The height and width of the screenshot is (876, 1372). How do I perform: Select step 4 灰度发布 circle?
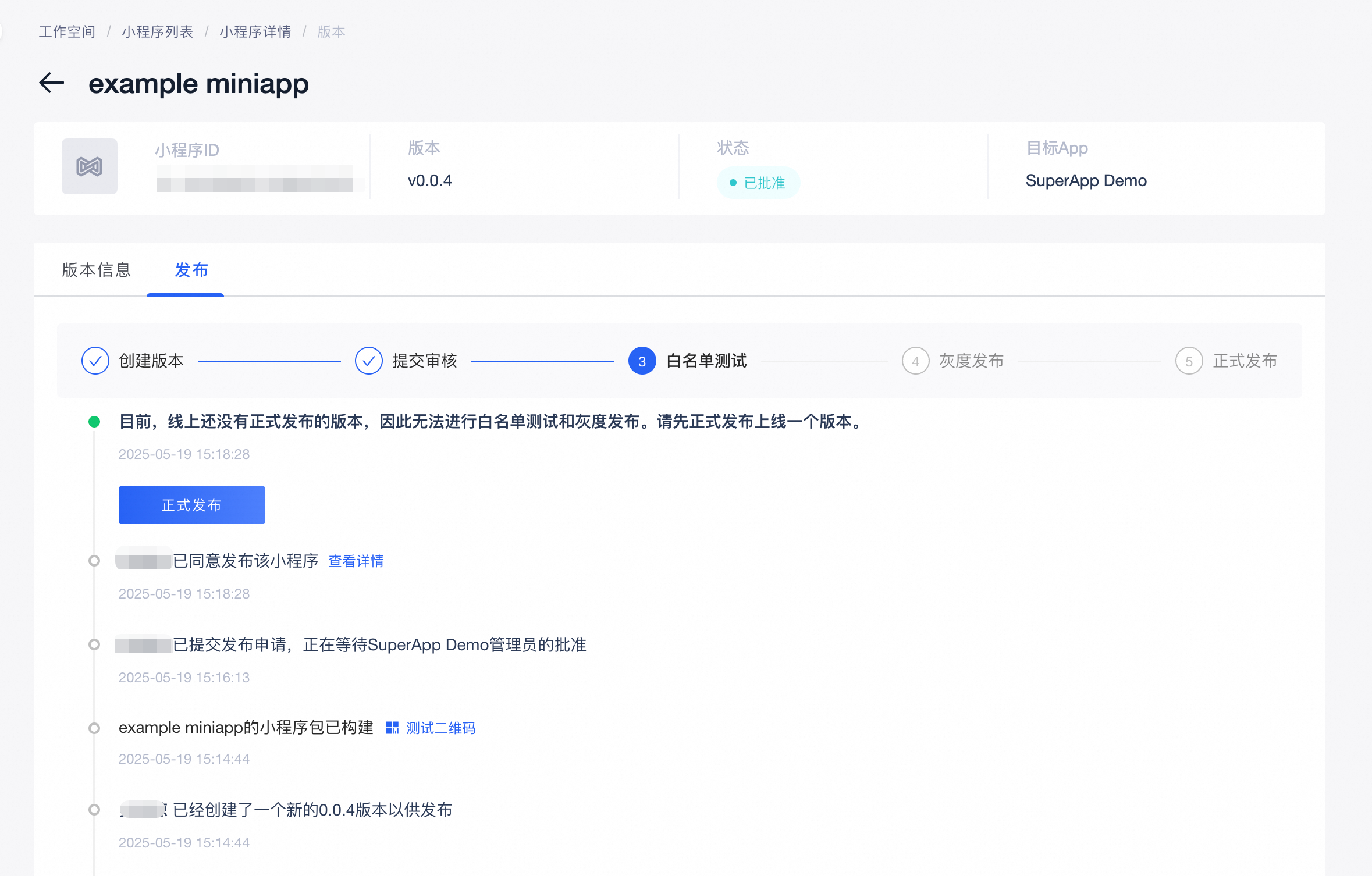(x=915, y=361)
